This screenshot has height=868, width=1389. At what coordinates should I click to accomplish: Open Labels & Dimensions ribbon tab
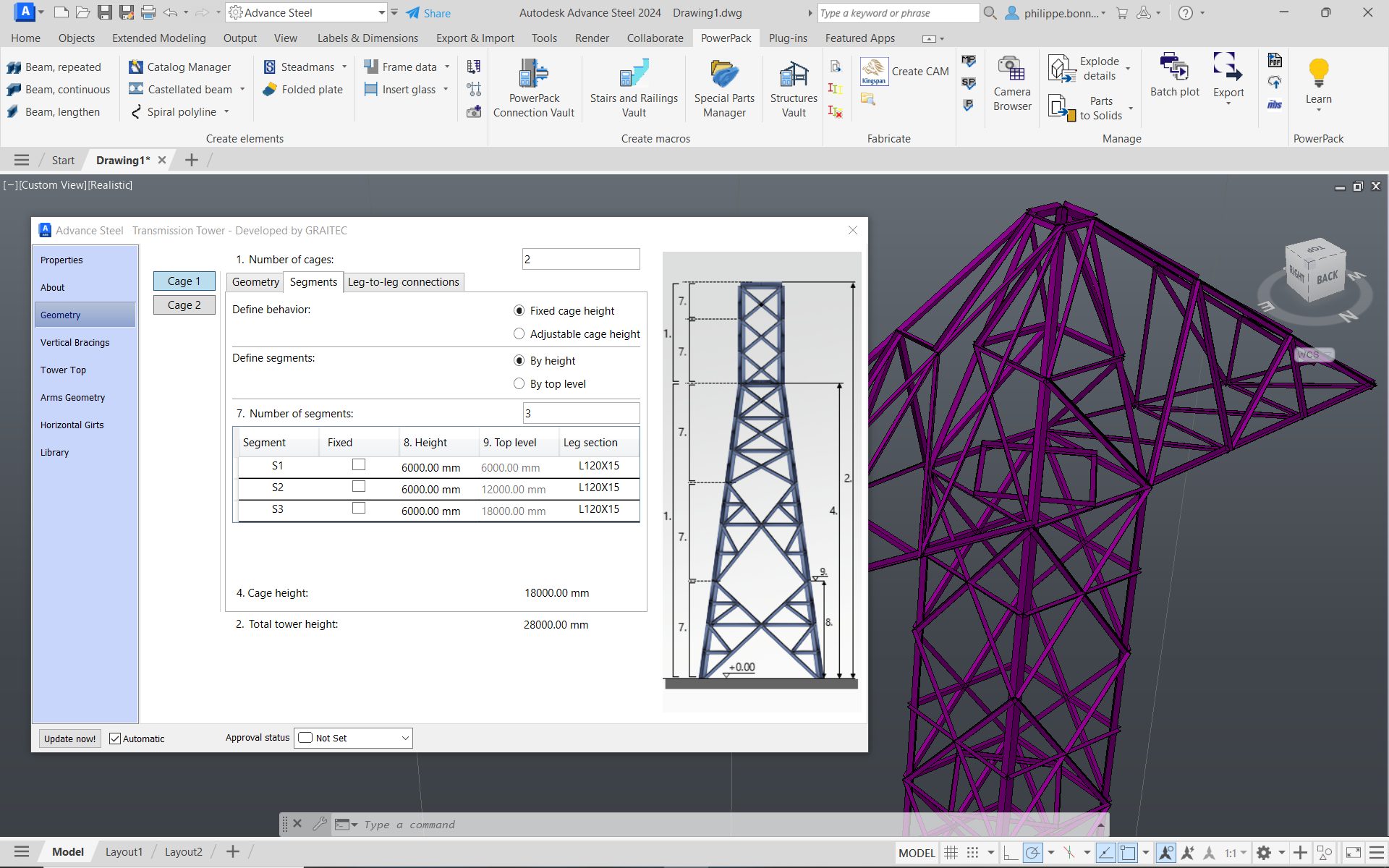[x=368, y=38]
